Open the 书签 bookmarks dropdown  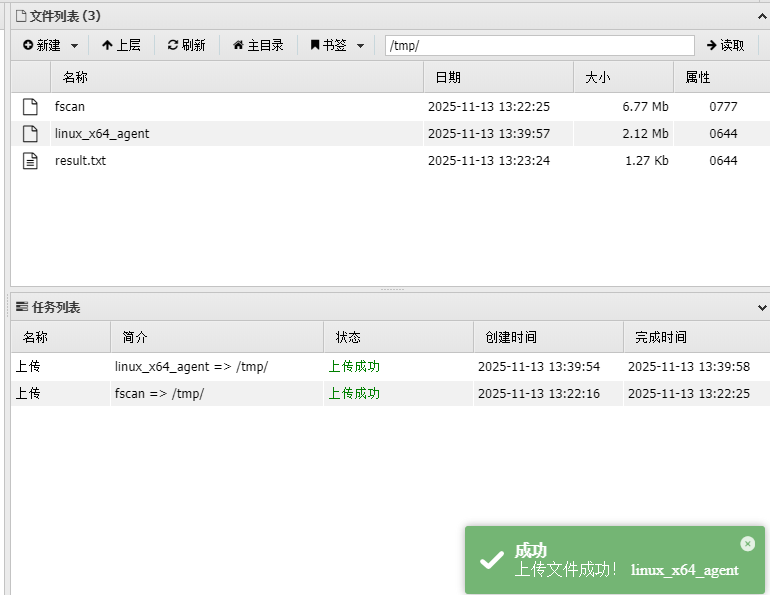point(337,45)
